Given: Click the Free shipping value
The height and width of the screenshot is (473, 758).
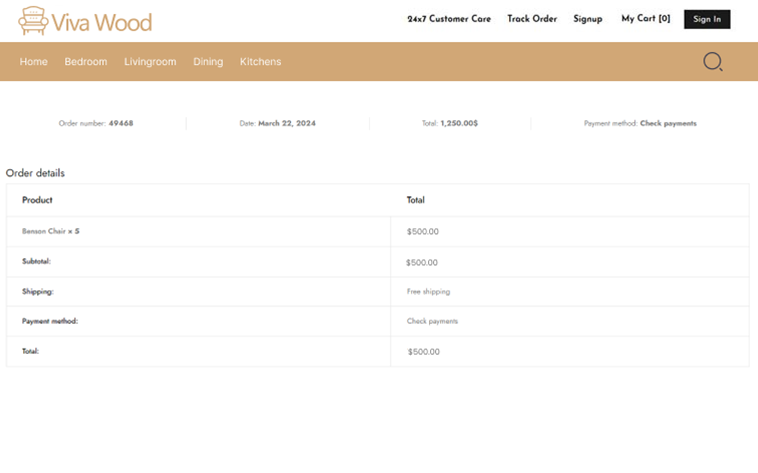Looking at the screenshot, I should coord(428,292).
